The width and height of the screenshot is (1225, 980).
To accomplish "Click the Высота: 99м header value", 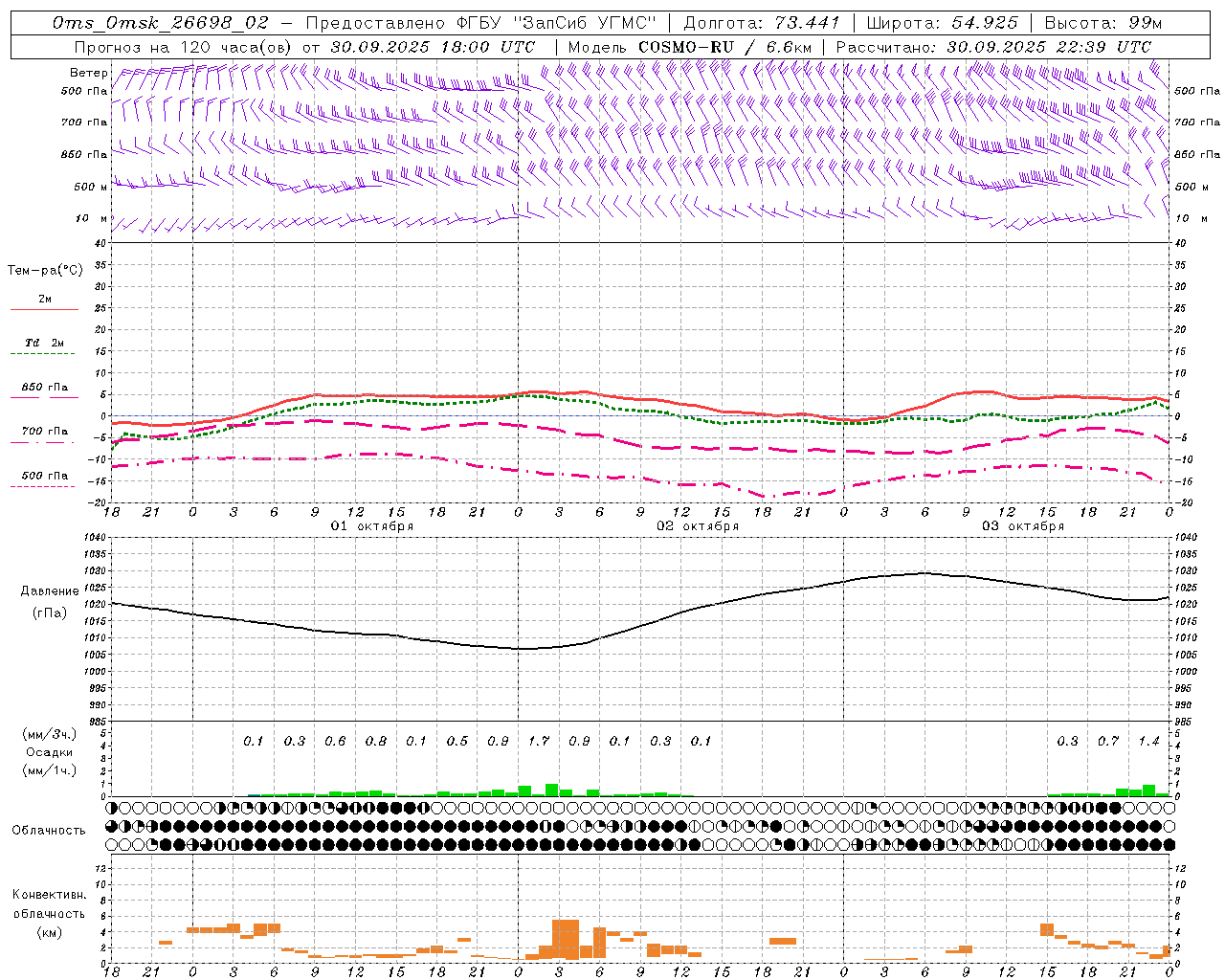I will (1103, 23).
